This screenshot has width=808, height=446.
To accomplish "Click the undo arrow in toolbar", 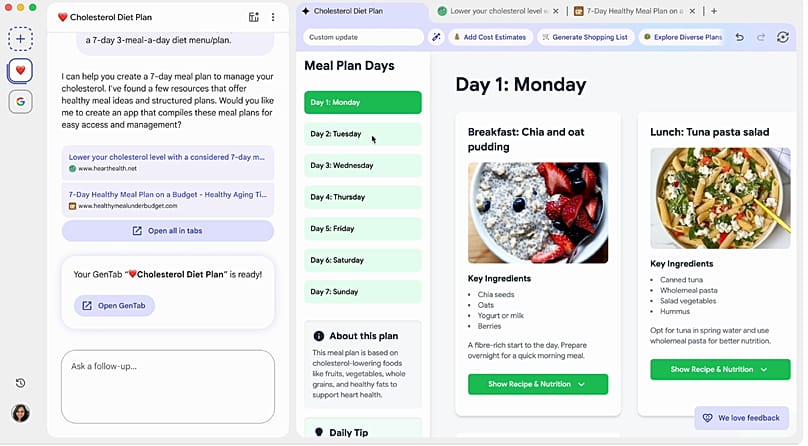I will (739, 37).
